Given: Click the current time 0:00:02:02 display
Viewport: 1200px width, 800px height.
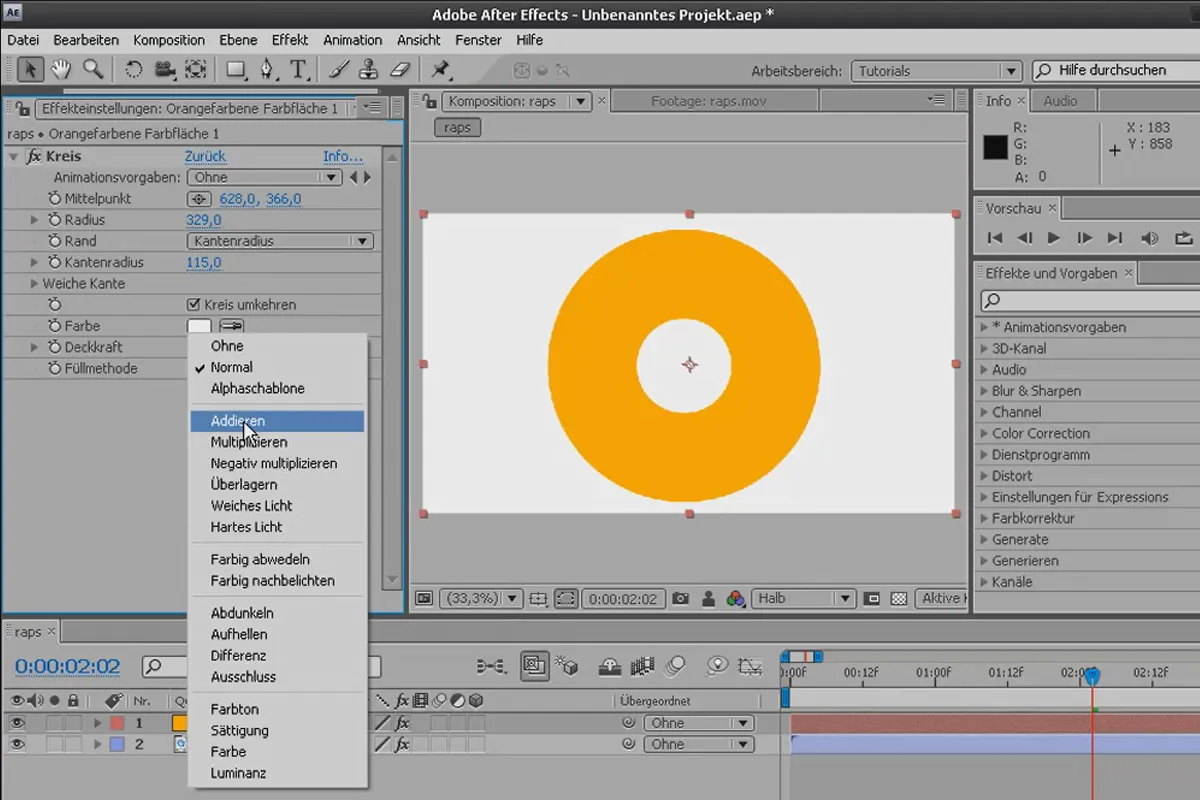Looking at the screenshot, I should [x=67, y=666].
